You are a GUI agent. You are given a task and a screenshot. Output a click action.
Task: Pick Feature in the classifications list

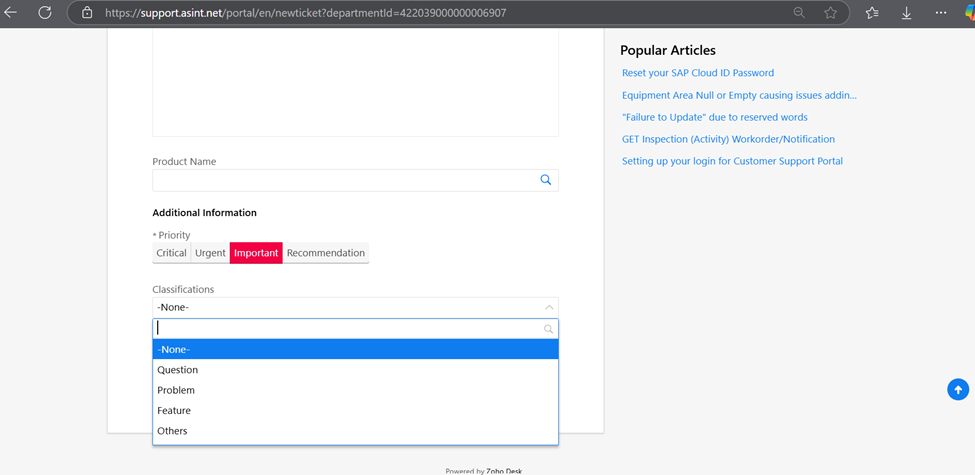(x=174, y=411)
